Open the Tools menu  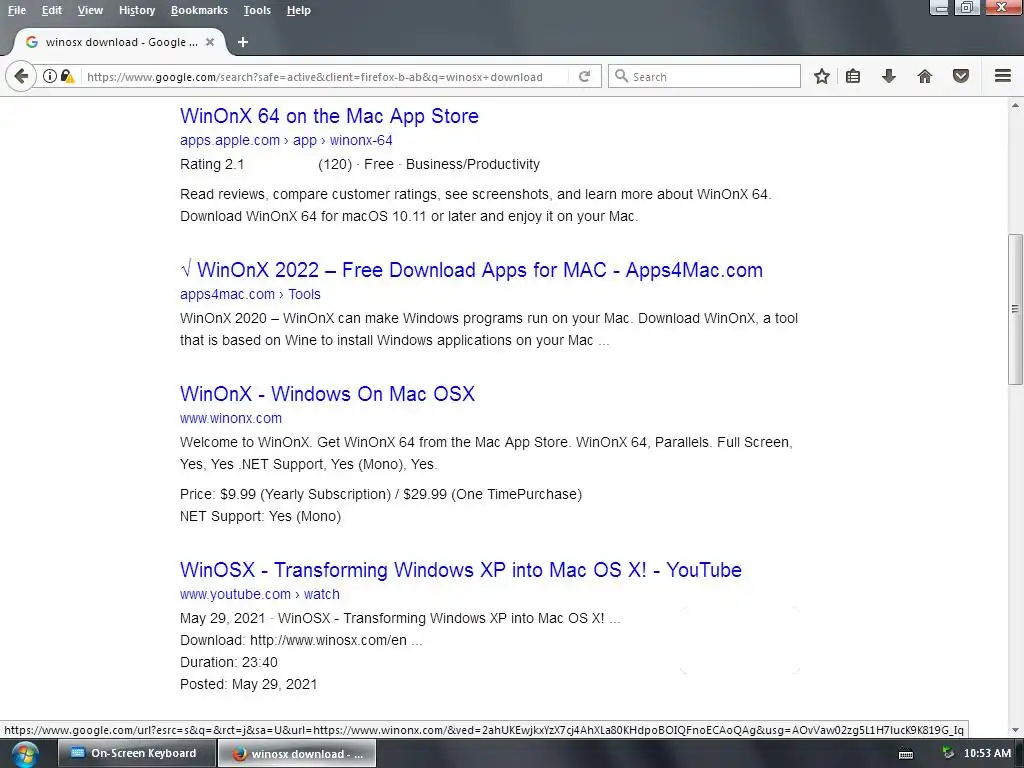pos(257,10)
